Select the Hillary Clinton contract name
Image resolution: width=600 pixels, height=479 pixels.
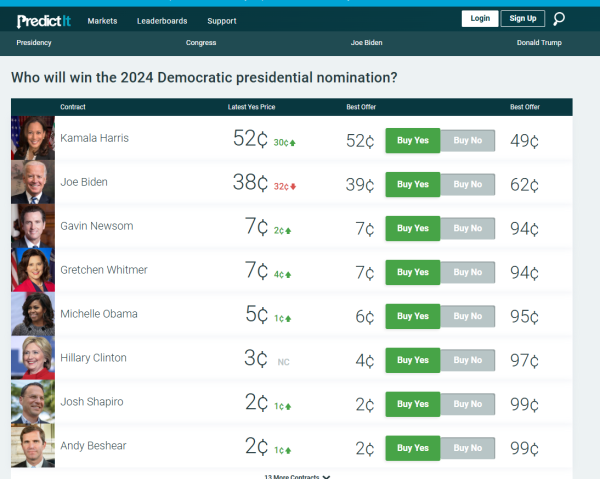coord(93,358)
